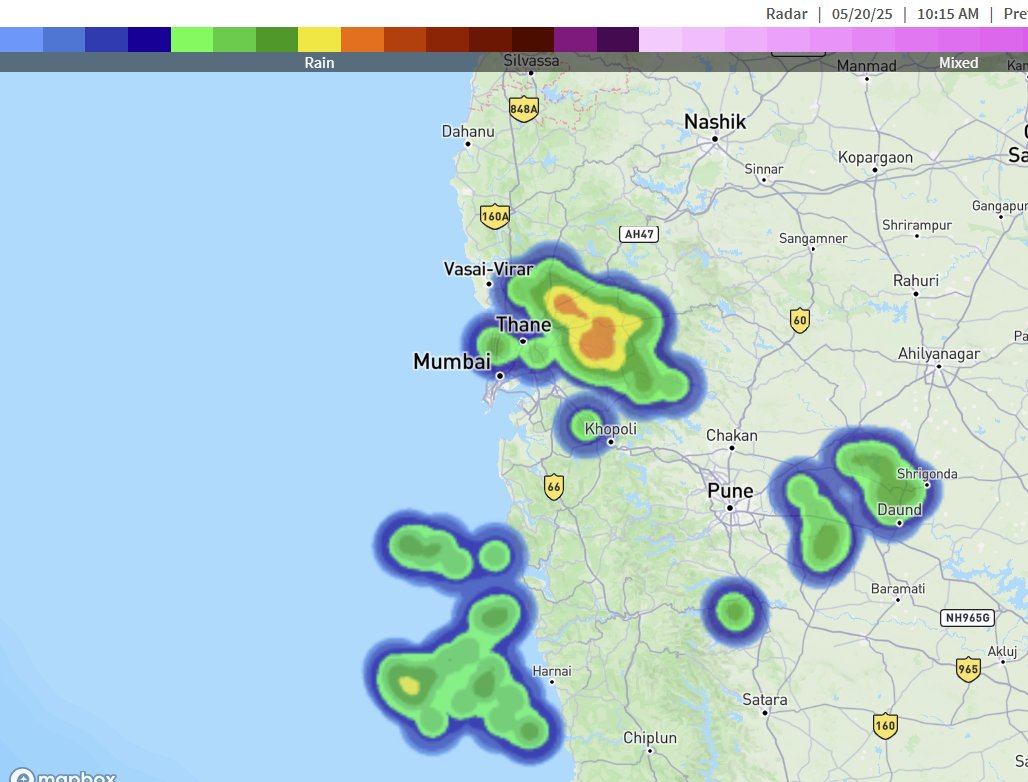Pick the lightest pink mixed legend swatch
The width and height of the screenshot is (1028, 782).
pyautogui.click(x=660, y=39)
